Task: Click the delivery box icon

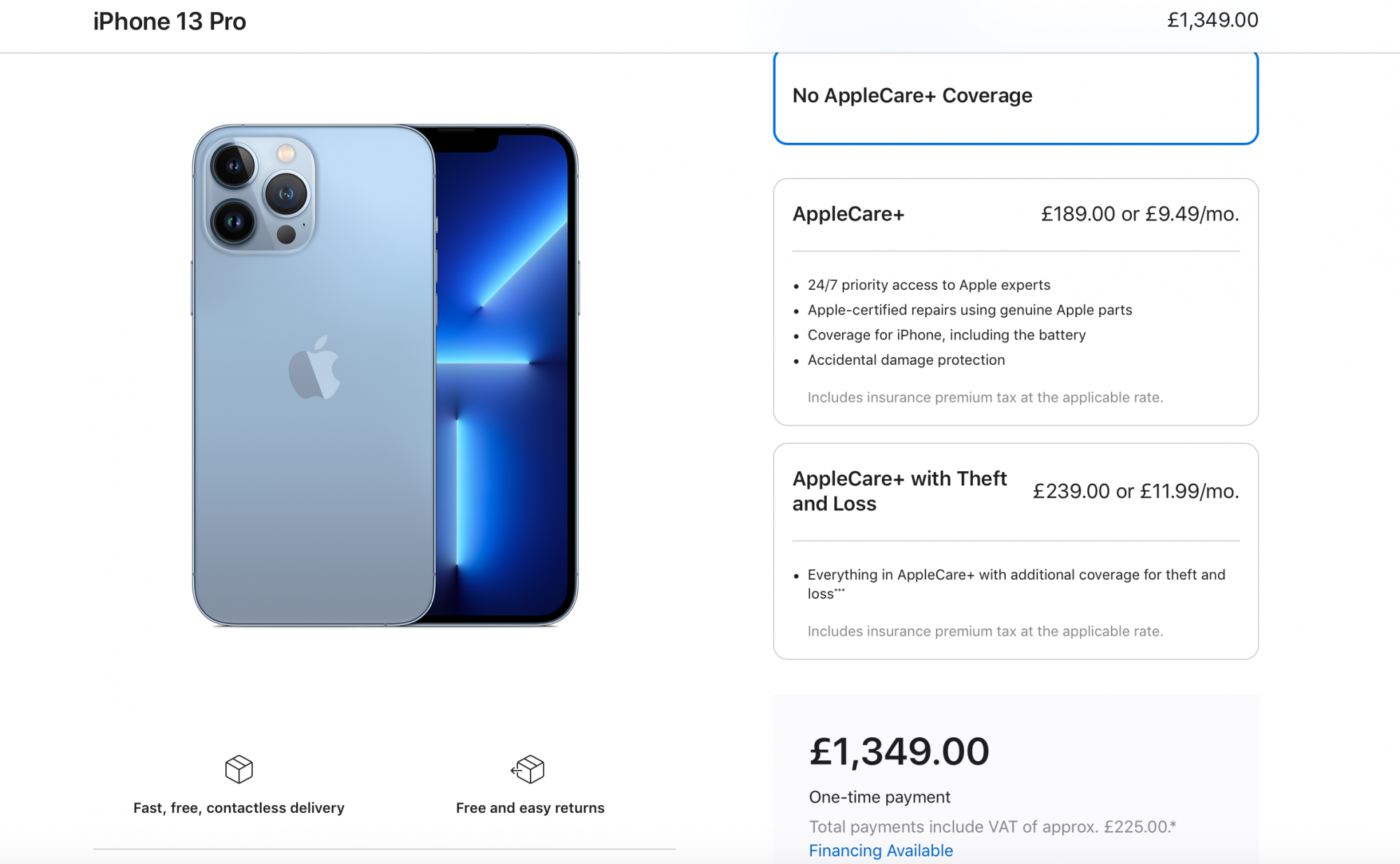Action: (239, 769)
